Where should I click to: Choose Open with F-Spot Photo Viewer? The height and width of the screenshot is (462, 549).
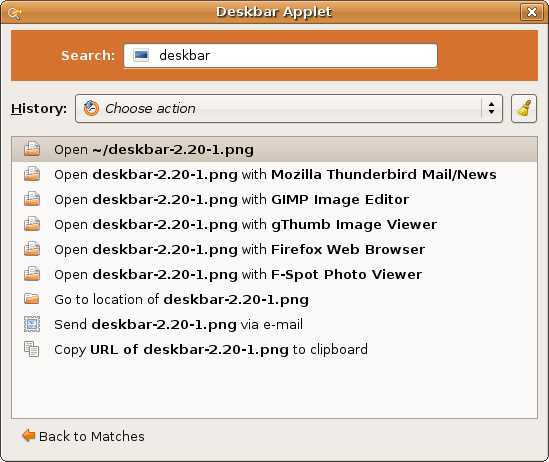[274, 274]
